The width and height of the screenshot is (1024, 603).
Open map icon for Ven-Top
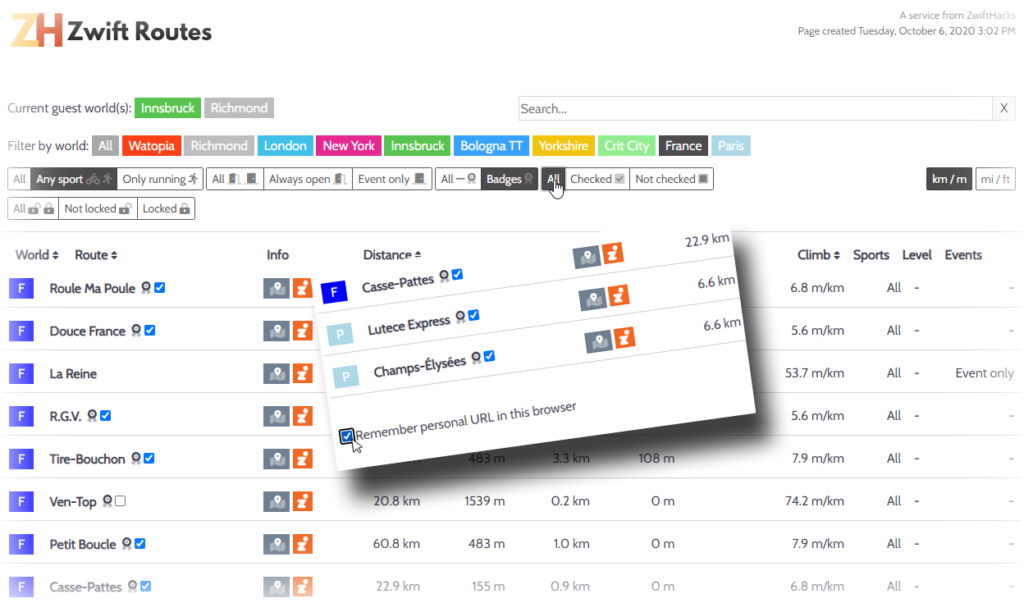click(276, 502)
